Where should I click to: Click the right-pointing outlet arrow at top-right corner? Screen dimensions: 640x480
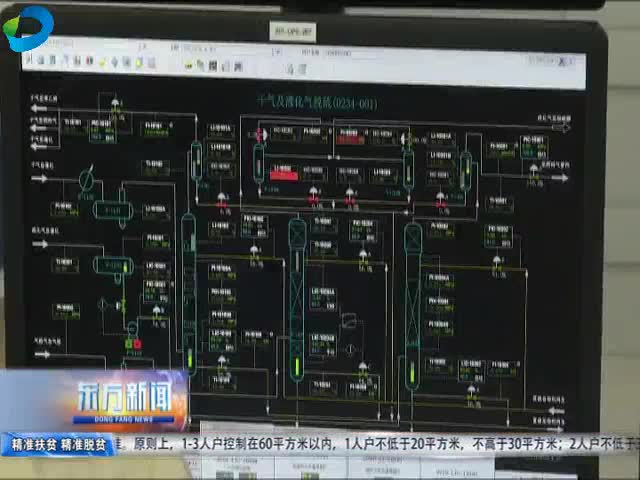pos(562,128)
